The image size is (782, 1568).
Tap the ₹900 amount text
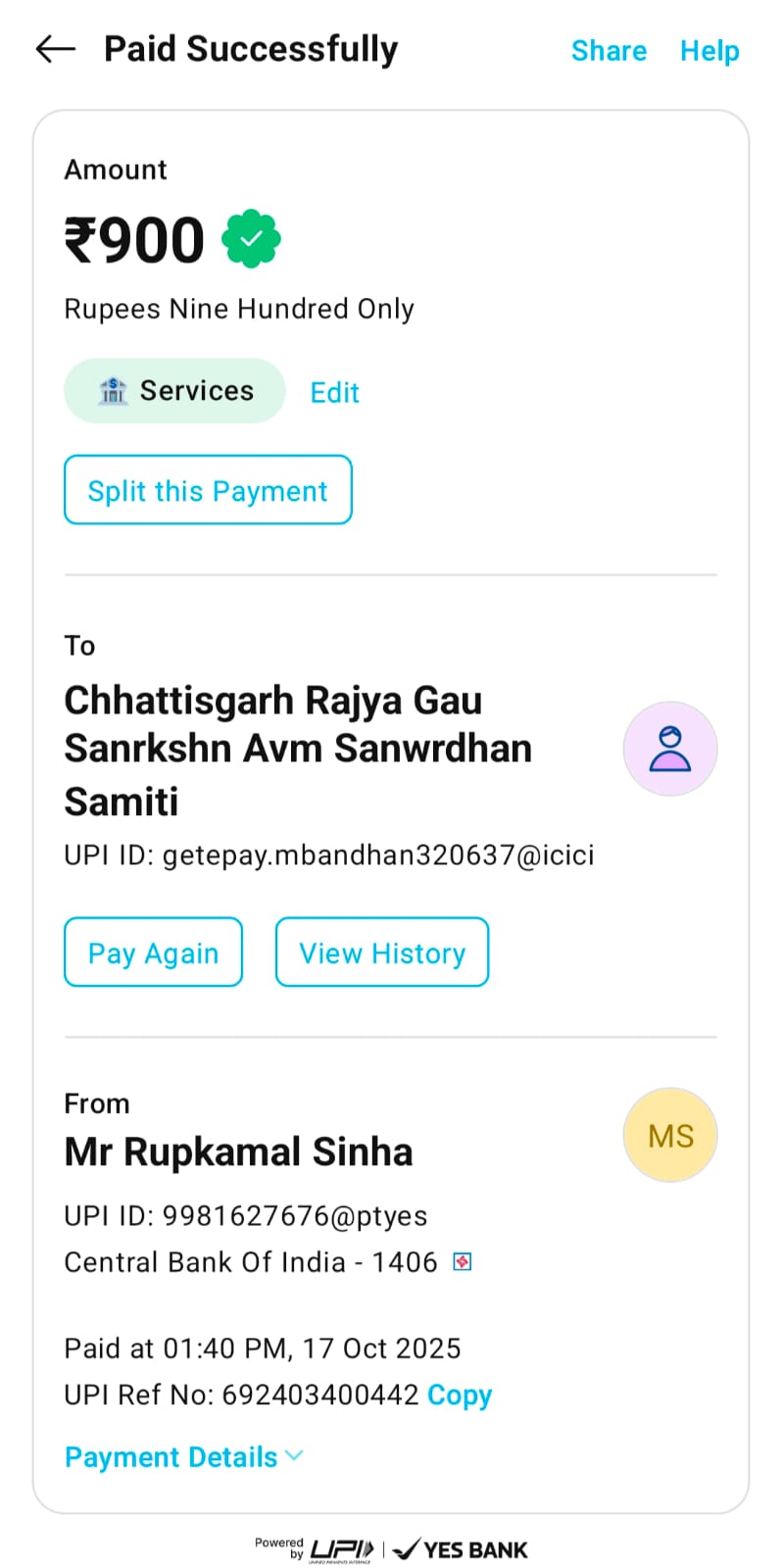point(134,240)
